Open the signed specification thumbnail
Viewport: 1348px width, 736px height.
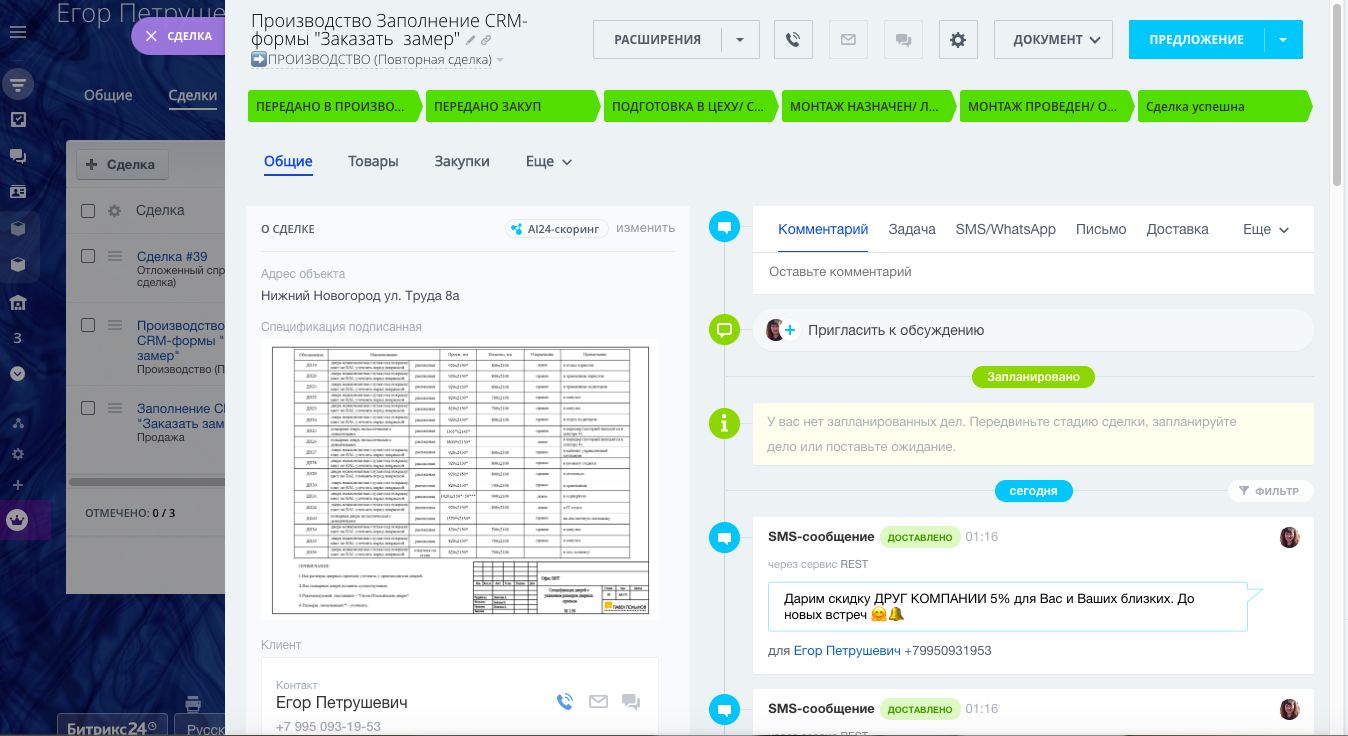462,479
